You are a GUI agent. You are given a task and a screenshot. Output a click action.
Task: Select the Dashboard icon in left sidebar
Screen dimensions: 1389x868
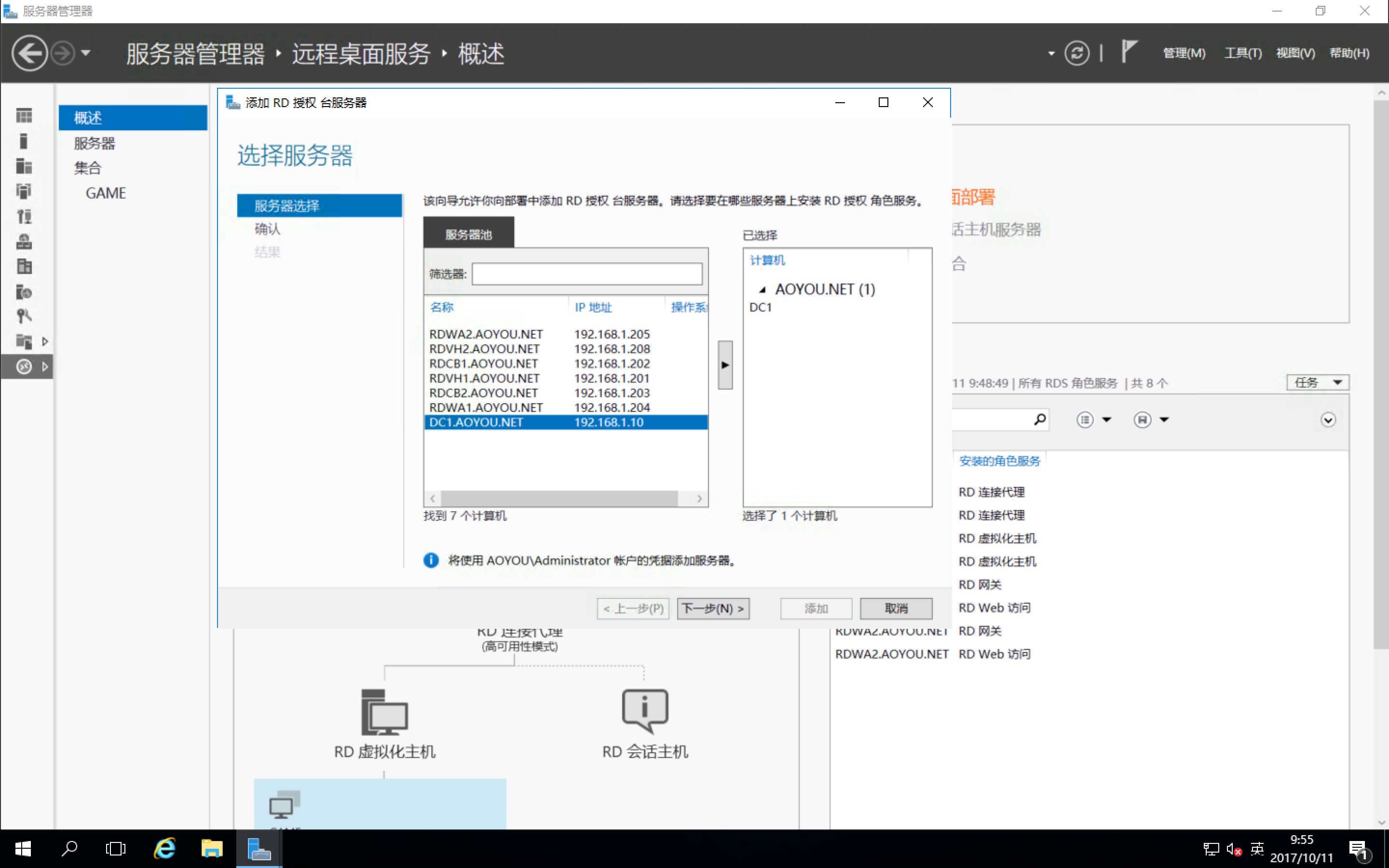click(24, 116)
